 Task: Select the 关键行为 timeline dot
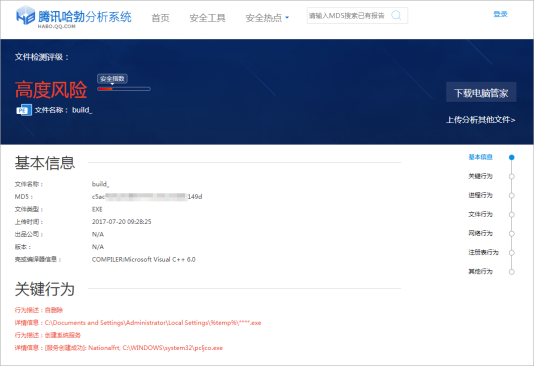511,176
